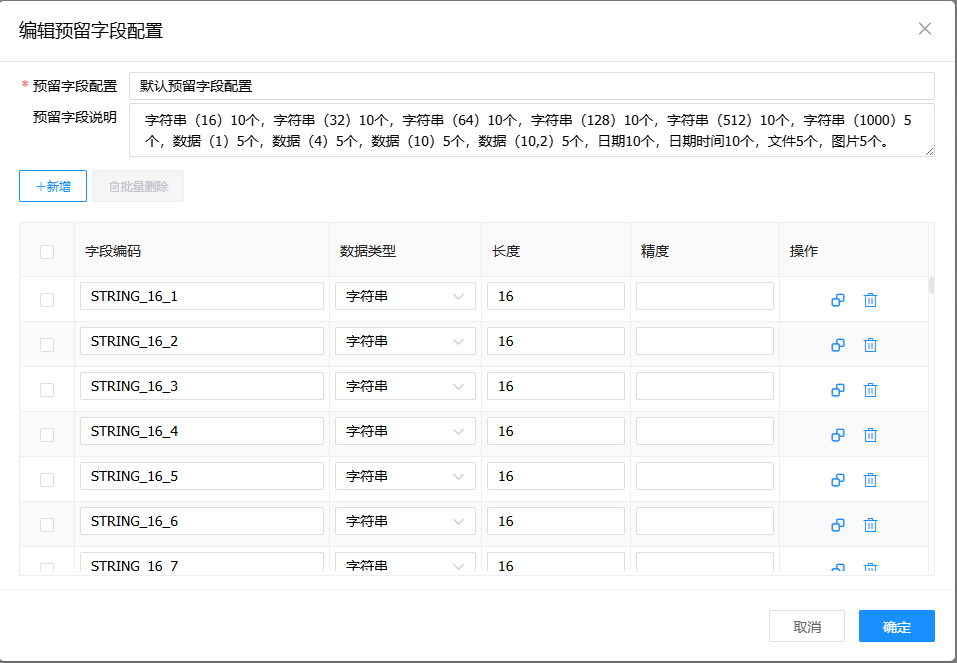Copy the STRING_16_2 row
This screenshot has width=957, height=663.
838,345
